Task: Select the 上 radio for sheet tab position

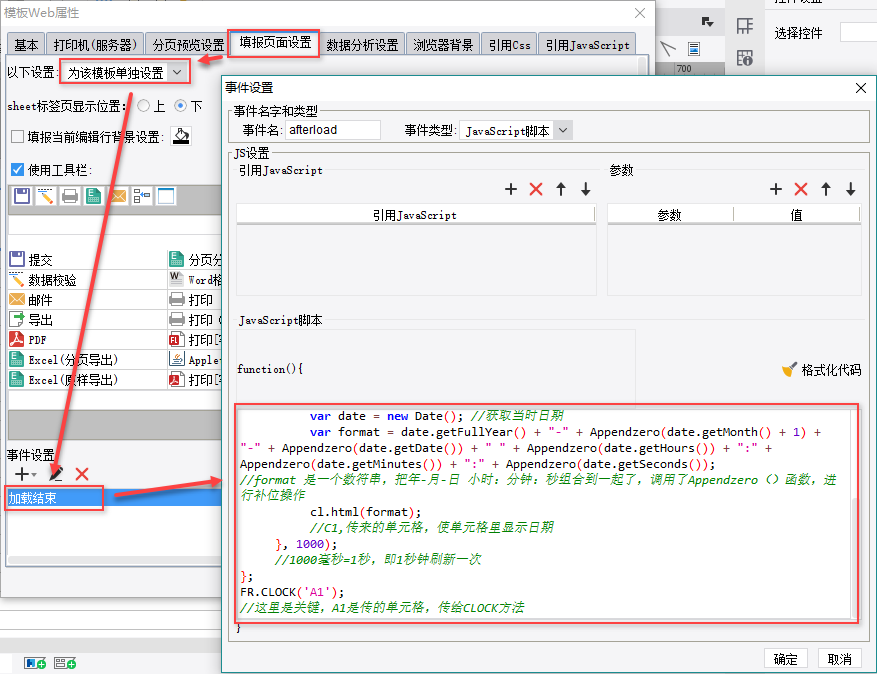Action: 144,106
